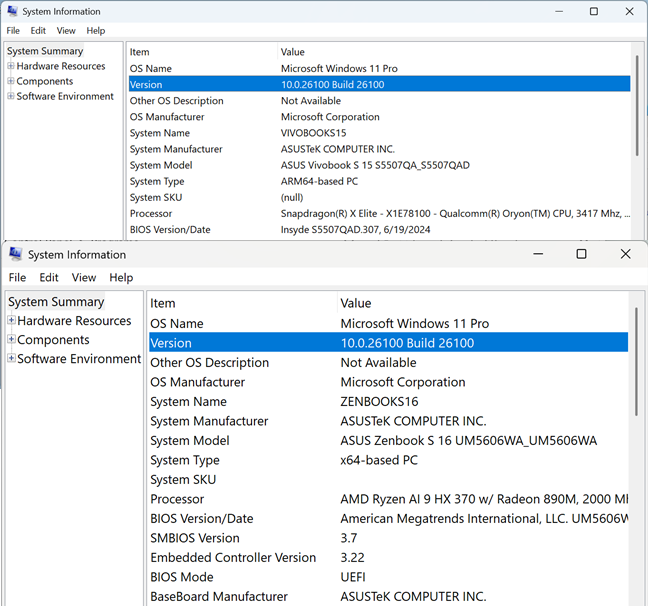Open View menu in the top window

tap(66, 31)
